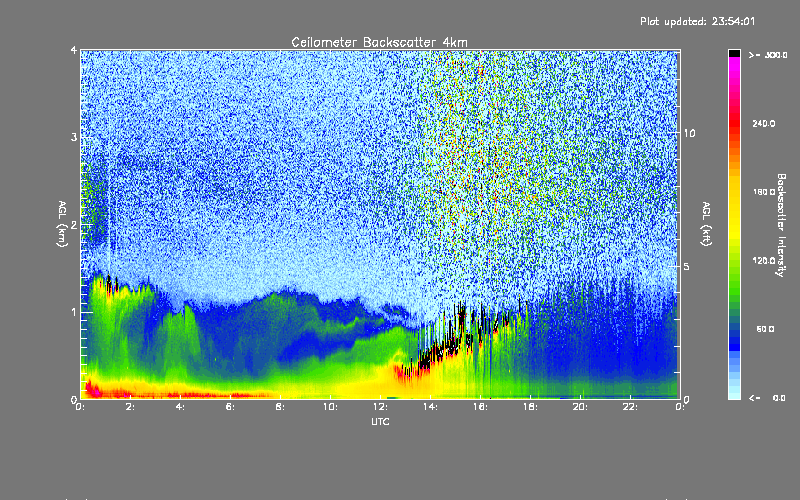The width and height of the screenshot is (800, 500).
Task: Select the "Ceilometer Backscatter 4km" plot title
Action: click(x=379, y=42)
